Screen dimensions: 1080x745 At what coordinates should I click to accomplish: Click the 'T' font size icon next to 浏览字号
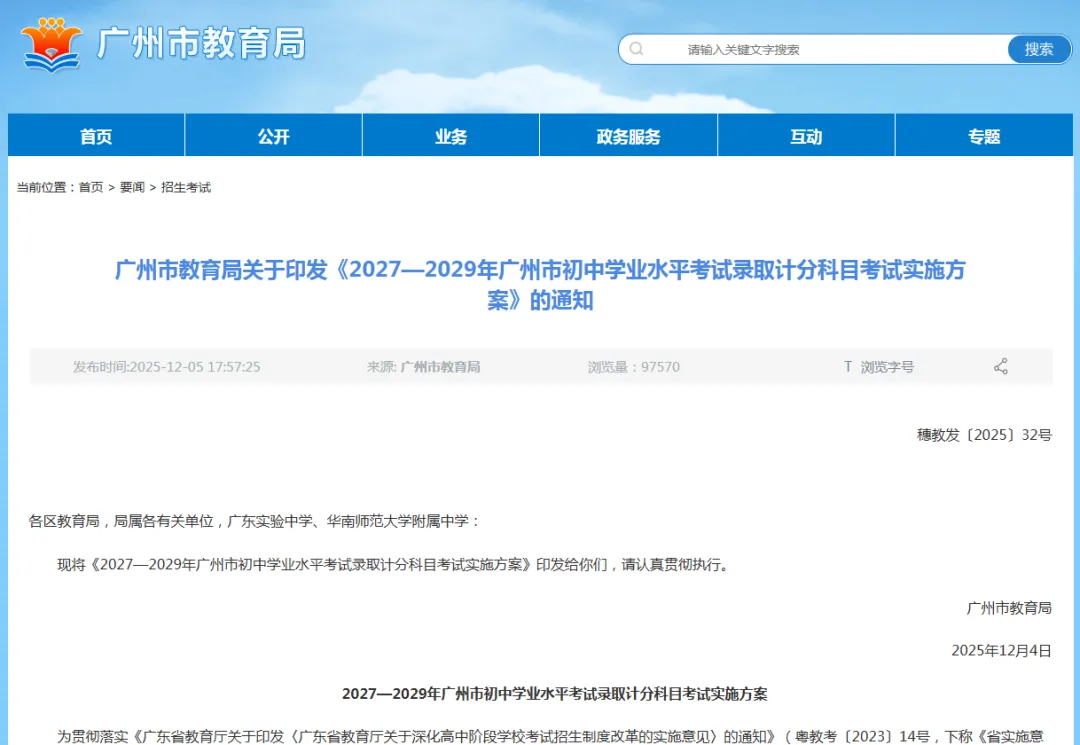pos(847,367)
